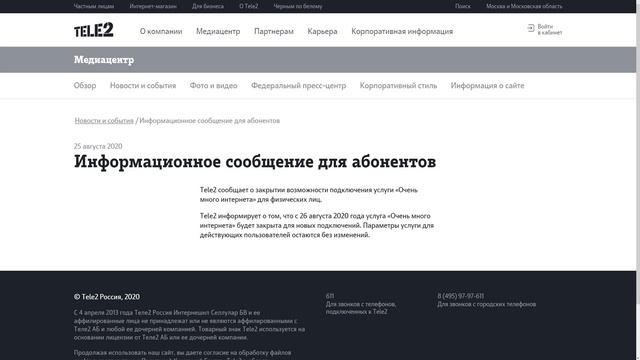Click the login cabinet icon
Image resolution: width=640 pixels, height=360 pixels.
(x=531, y=28)
